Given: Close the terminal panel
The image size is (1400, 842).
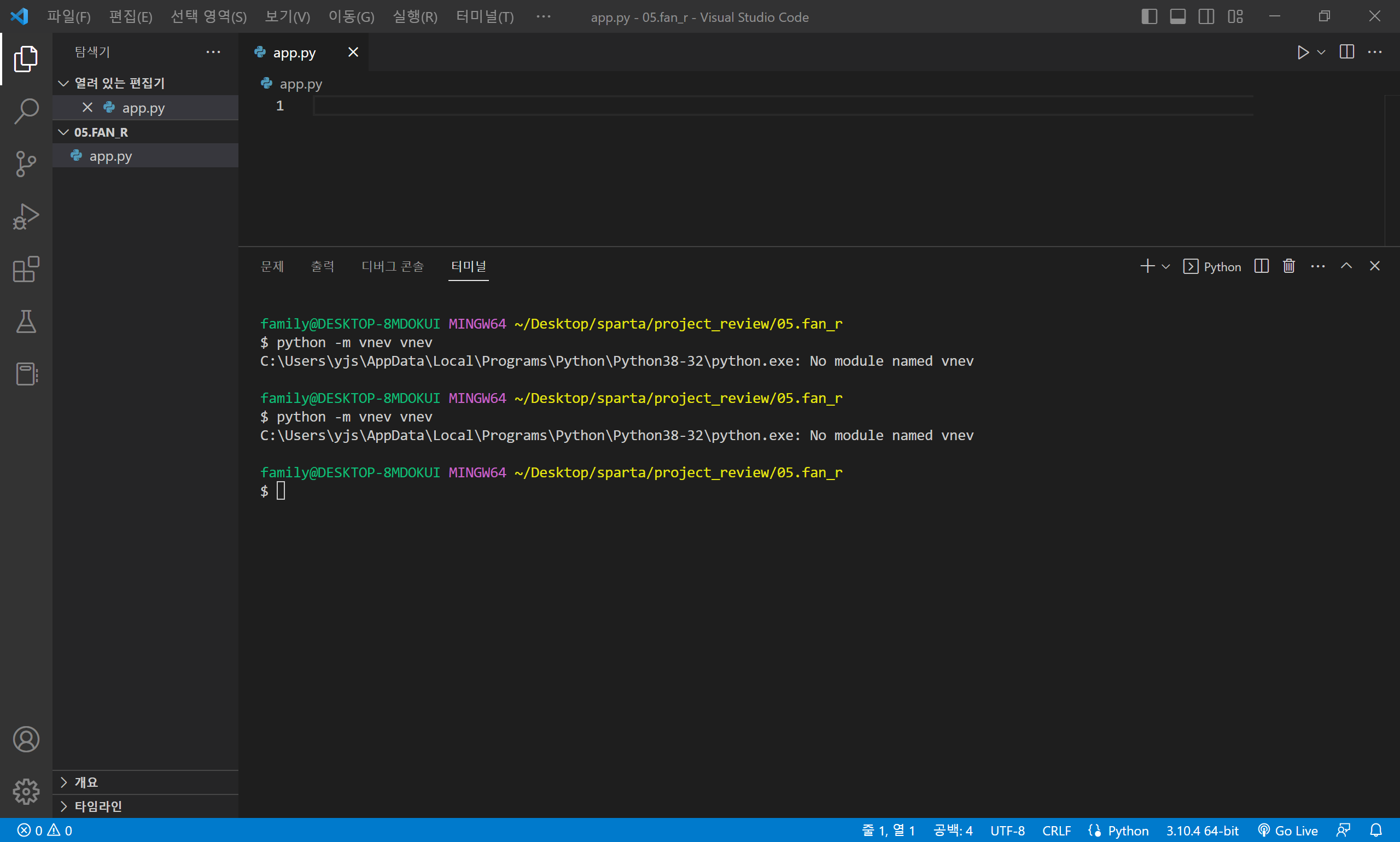Looking at the screenshot, I should (1374, 266).
